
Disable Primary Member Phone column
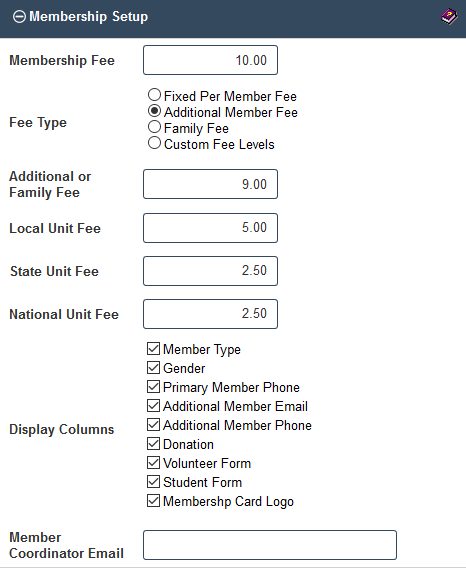click(x=154, y=387)
